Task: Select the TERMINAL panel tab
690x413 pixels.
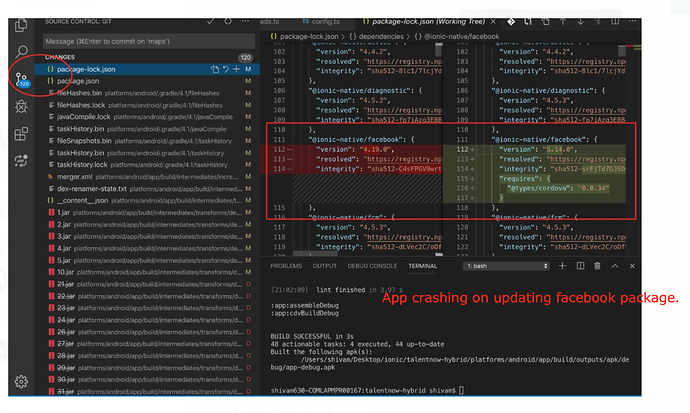Action: click(422, 266)
